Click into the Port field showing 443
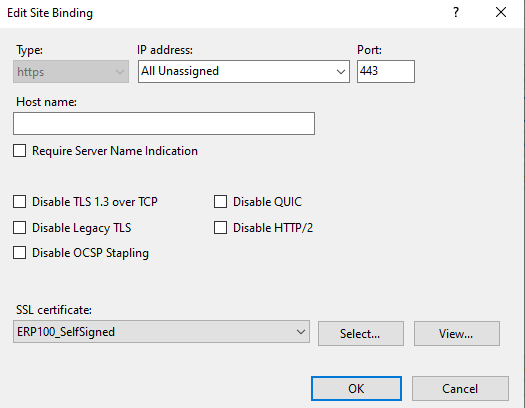 coord(386,72)
